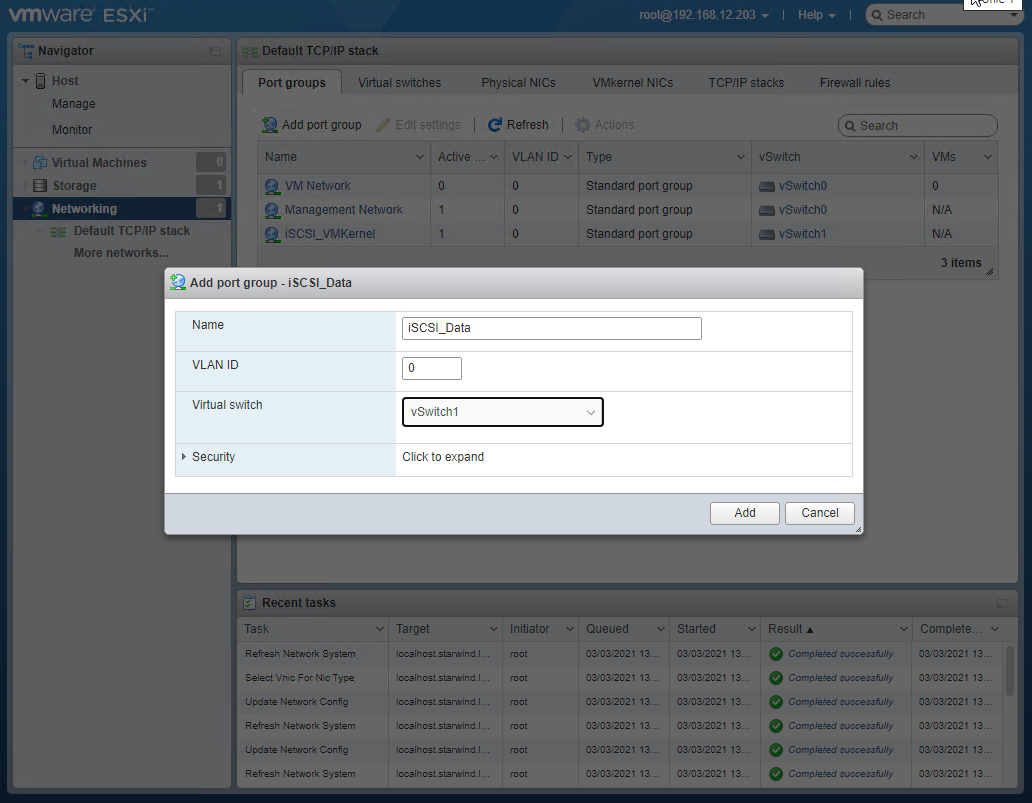Click the Edit settings pencil icon

pos(383,125)
